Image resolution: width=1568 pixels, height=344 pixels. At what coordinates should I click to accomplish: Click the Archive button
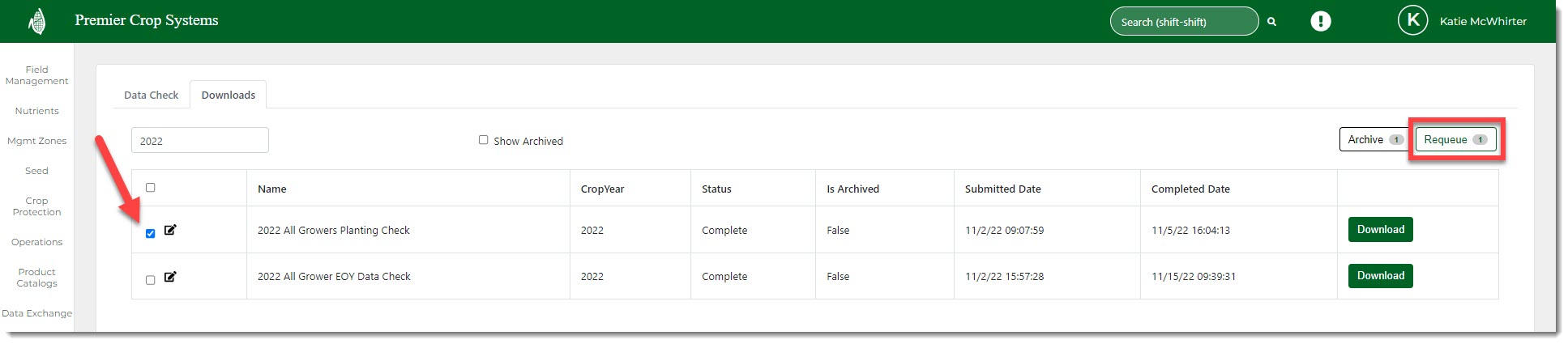(x=1374, y=139)
